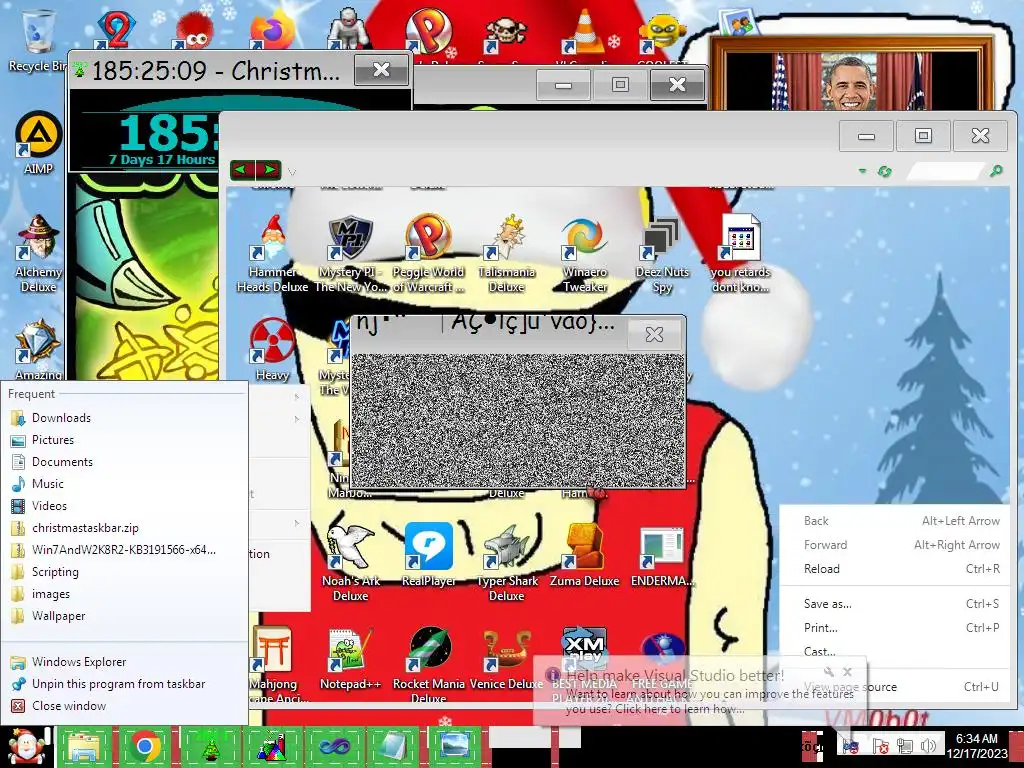Open the Recycle Bin desktop icon

point(37,39)
